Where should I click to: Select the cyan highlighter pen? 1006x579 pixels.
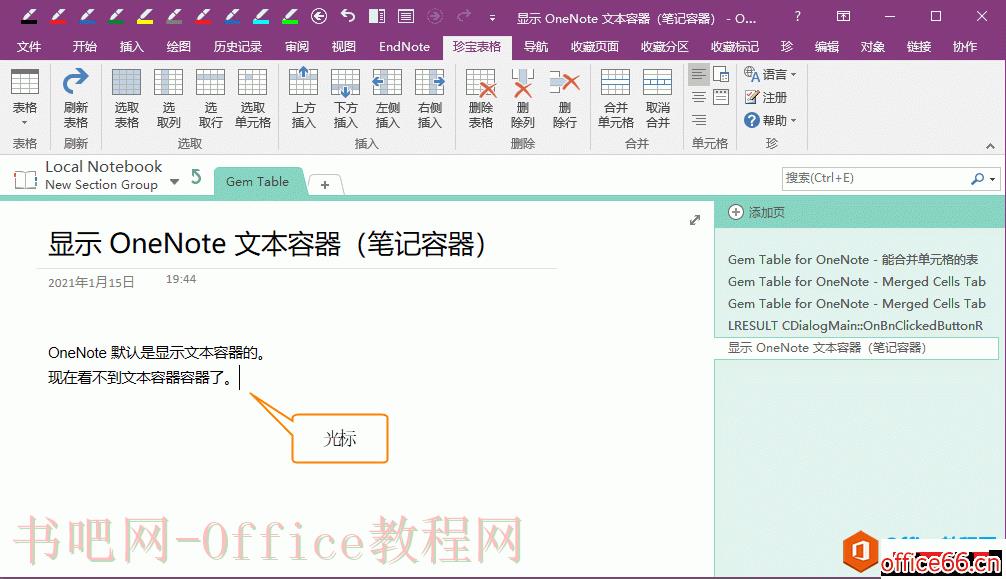point(260,16)
